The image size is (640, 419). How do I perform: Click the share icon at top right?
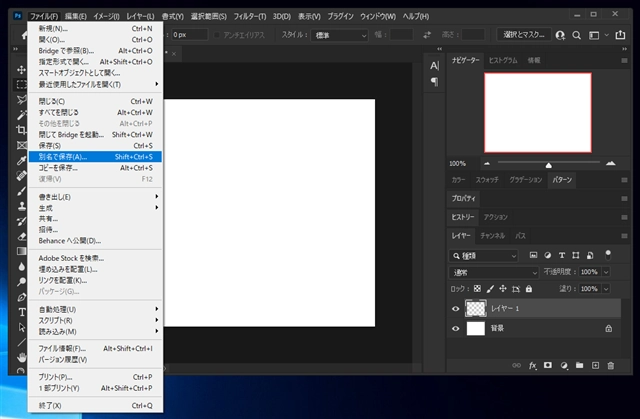pyautogui.click(x=620, y=35)
